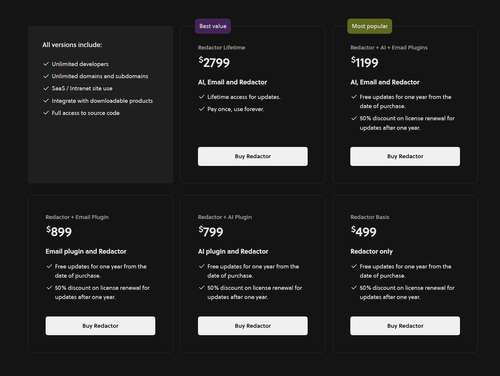
Task: Click the $899 price
Action: pyautogui.click(x=59, y=231)
